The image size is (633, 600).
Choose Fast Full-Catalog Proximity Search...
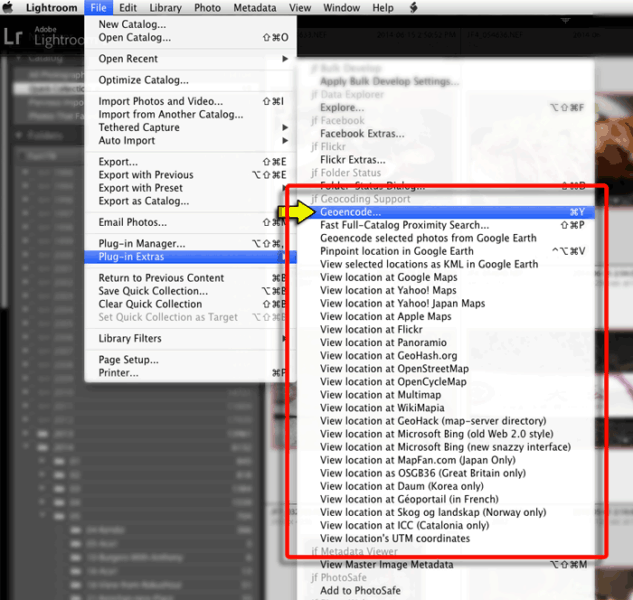(404, 225)
